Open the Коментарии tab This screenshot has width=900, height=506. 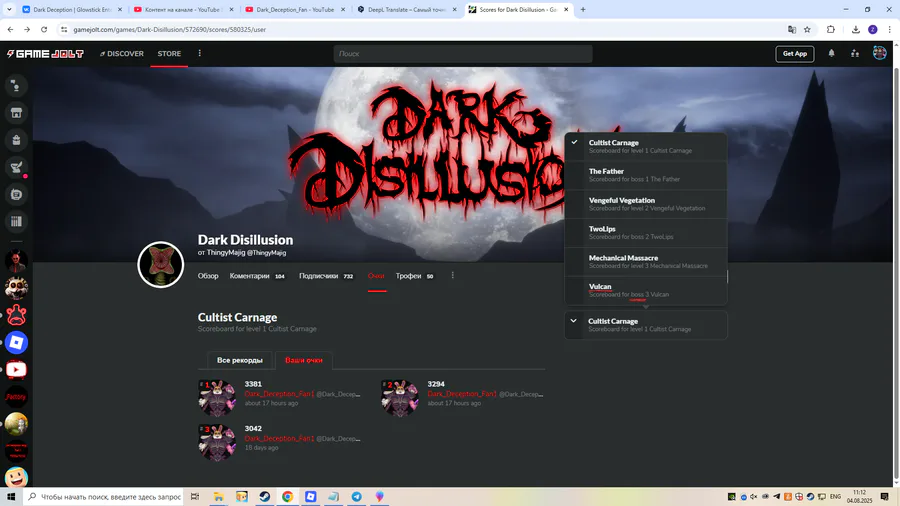point(257,276)
